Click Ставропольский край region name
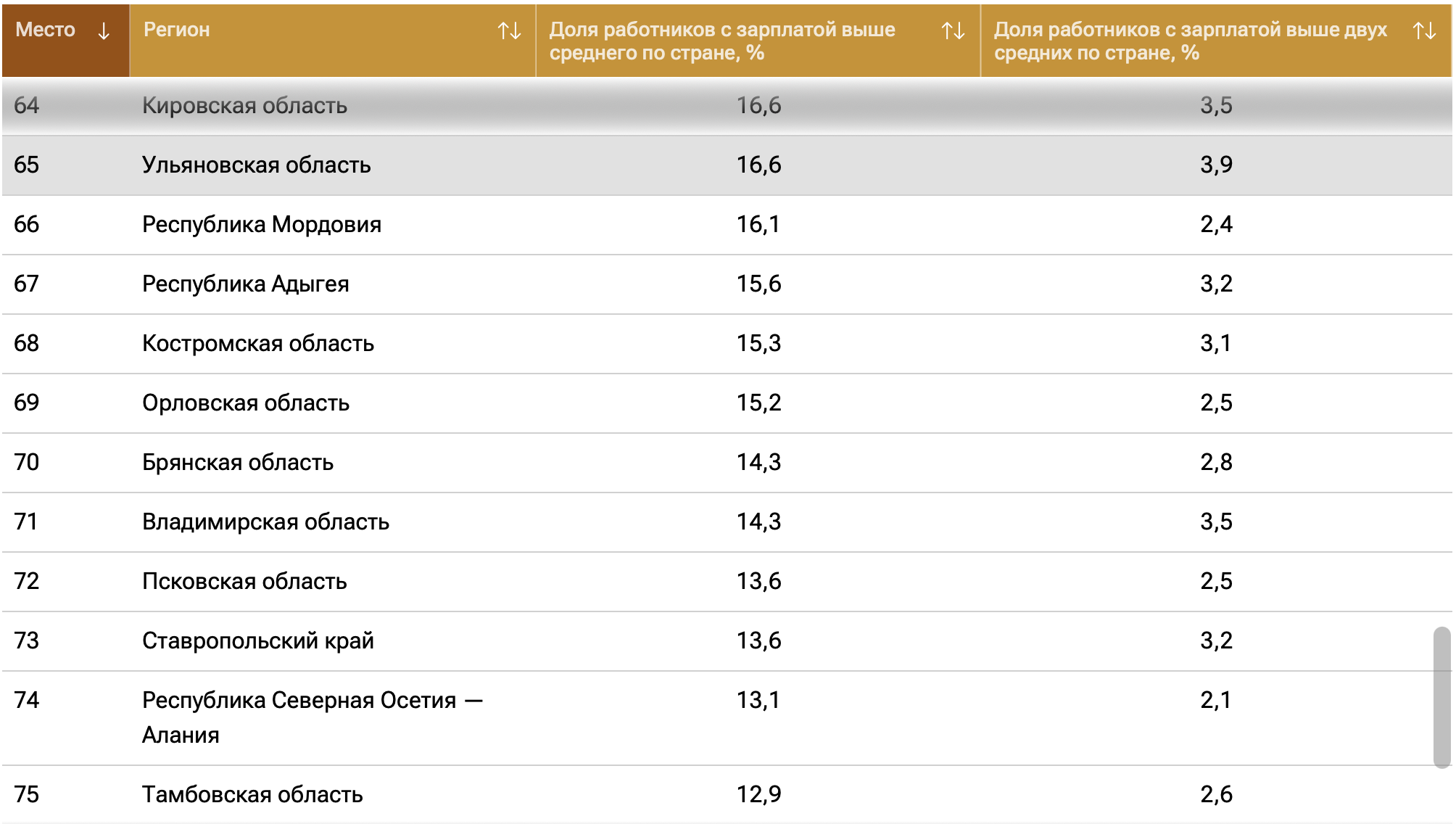Image resolution: width=1456 pixels, height=824 pixels. tap(257, 641)
